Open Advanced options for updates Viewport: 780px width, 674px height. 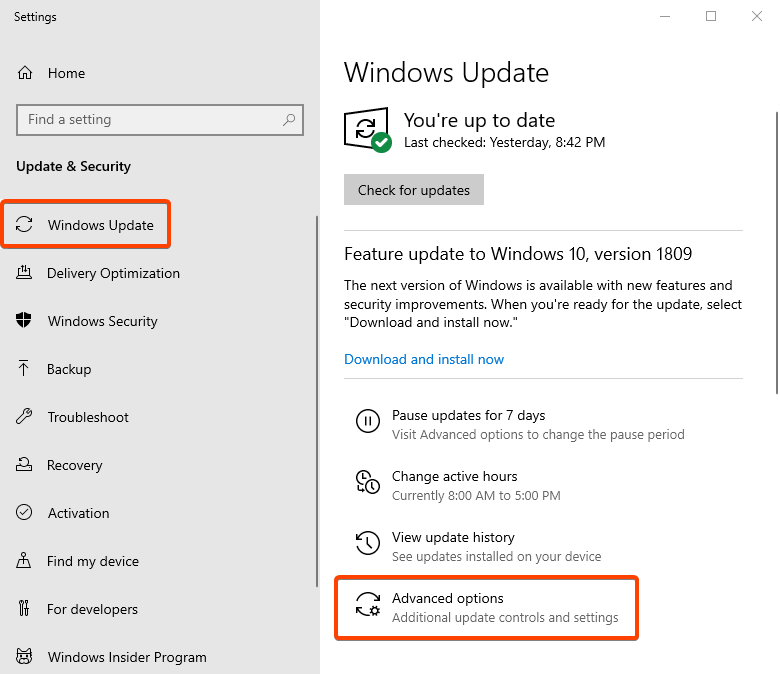point(448,599)
